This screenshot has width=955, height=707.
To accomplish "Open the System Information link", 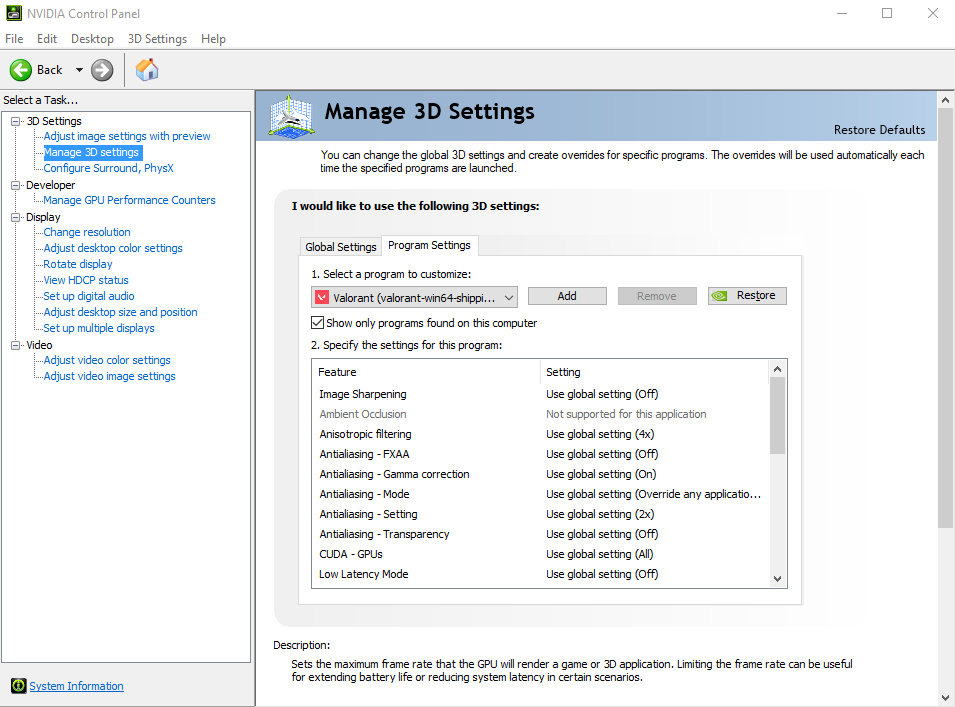I will (77, 686).
